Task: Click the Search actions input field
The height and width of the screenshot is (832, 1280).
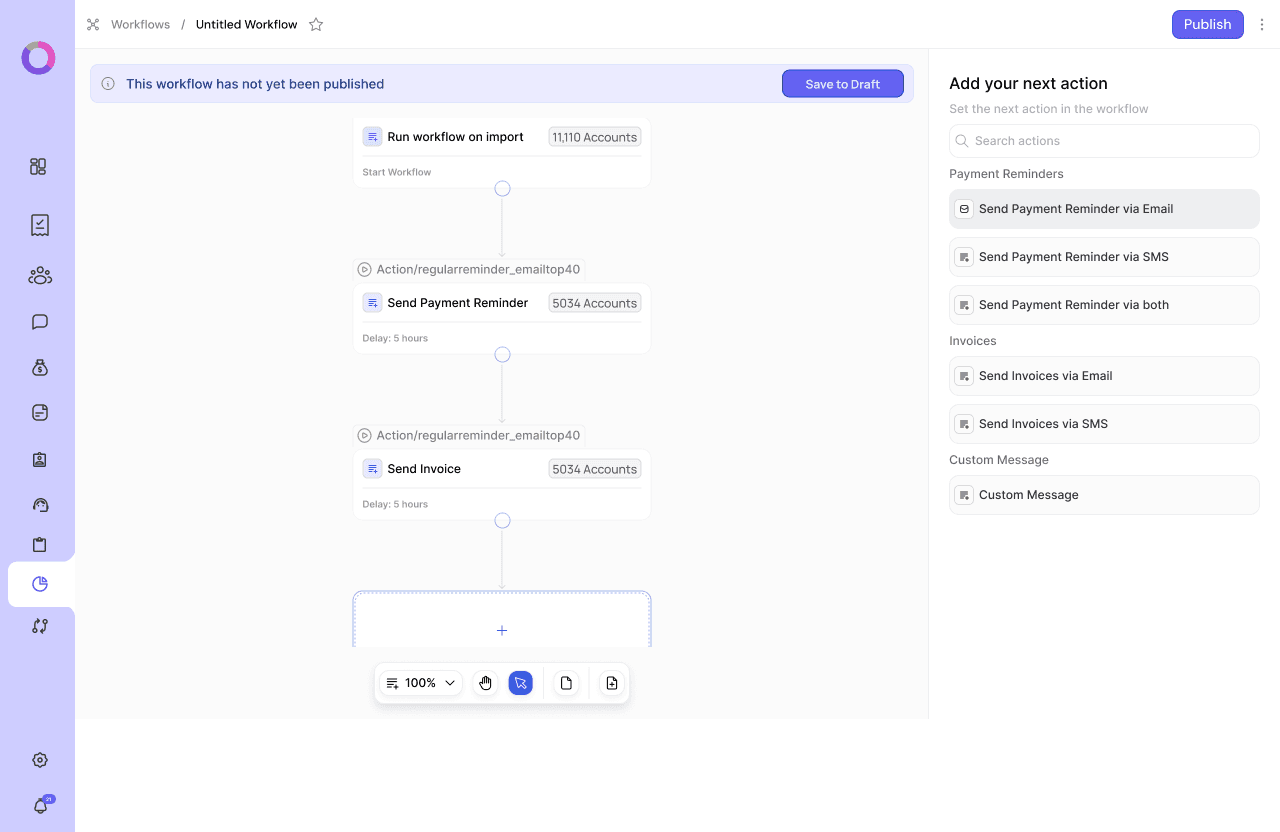Action: [x=1104, y=141]
